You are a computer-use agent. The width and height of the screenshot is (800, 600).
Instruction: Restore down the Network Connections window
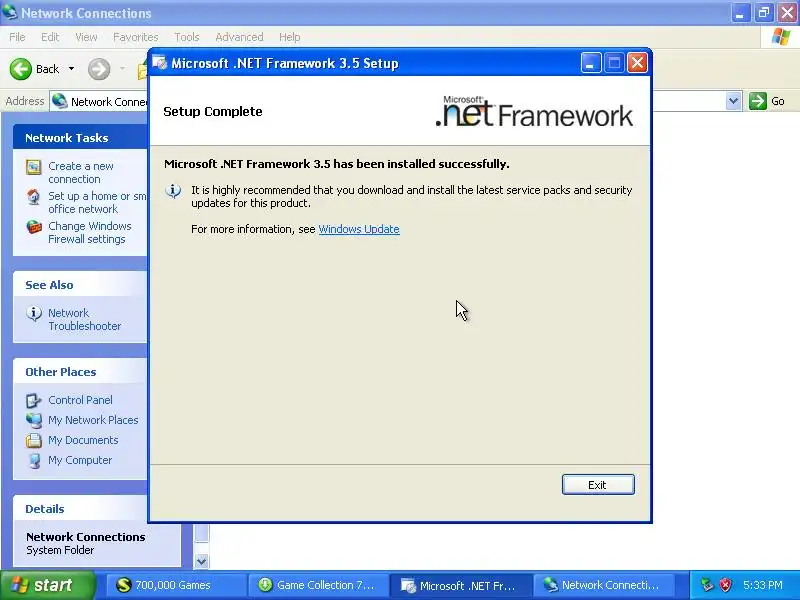point(764,13)
